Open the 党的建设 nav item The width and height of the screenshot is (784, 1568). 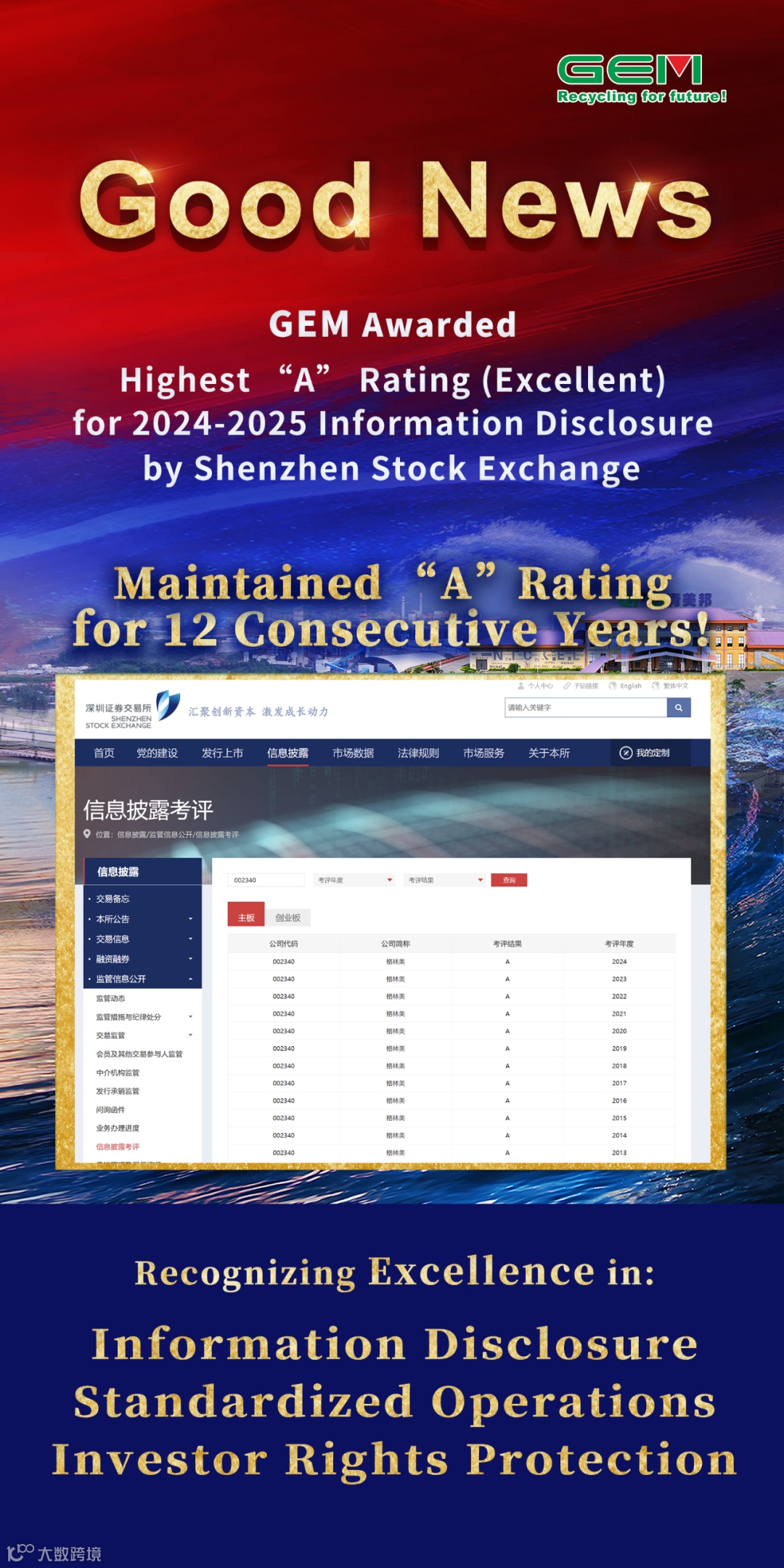(x=157, y=753)
